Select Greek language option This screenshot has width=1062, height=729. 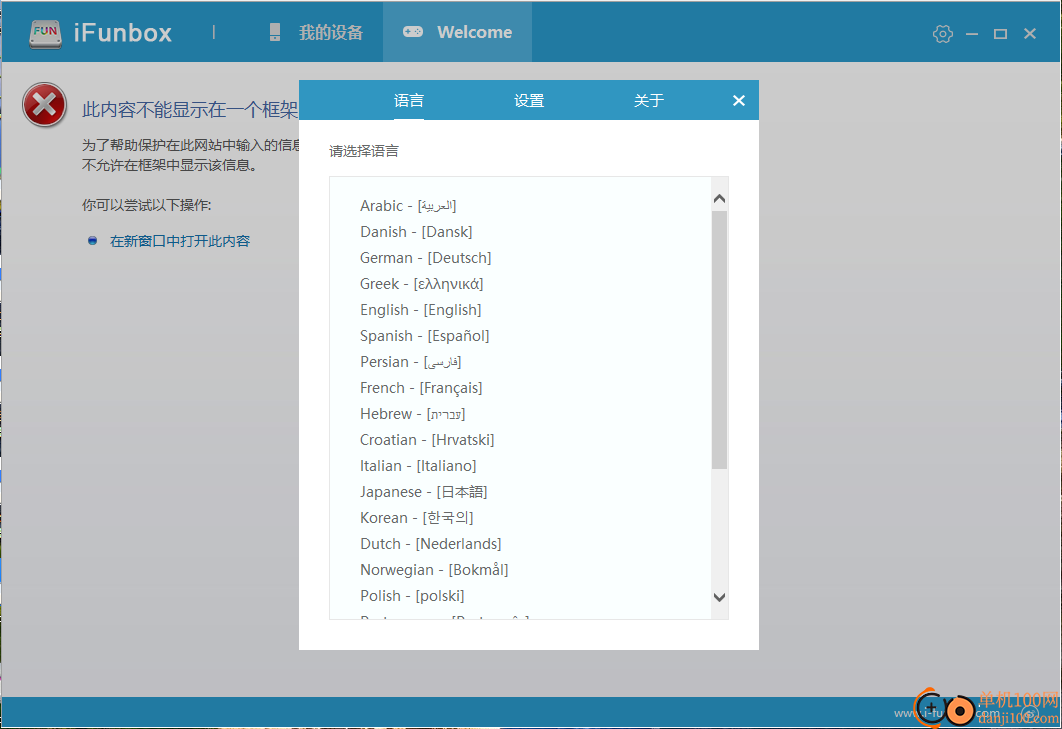[422, 284]
